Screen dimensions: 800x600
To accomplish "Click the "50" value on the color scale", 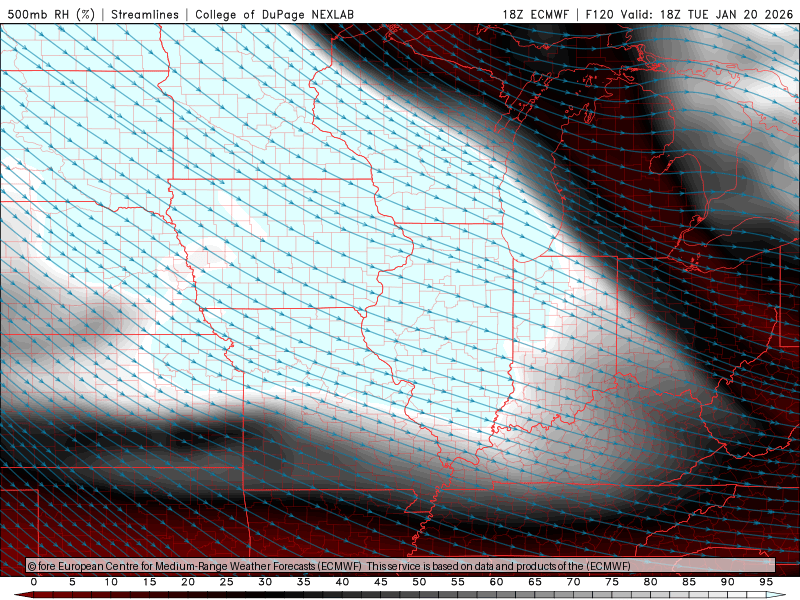I will (419, 582).
